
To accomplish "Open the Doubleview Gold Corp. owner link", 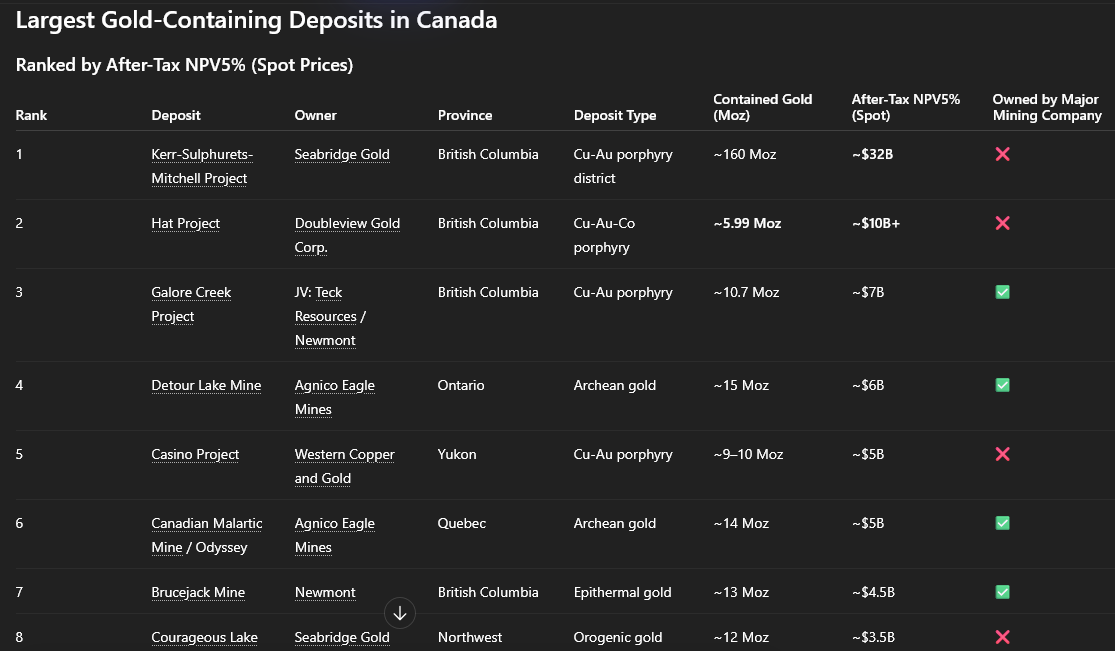I will [347, 224].
